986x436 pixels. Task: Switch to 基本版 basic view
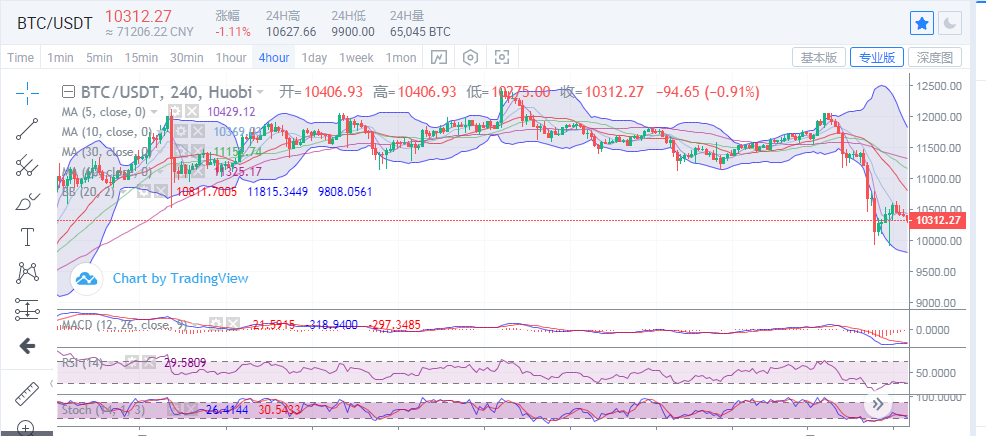pyautogui.click(x=819, y=57)
